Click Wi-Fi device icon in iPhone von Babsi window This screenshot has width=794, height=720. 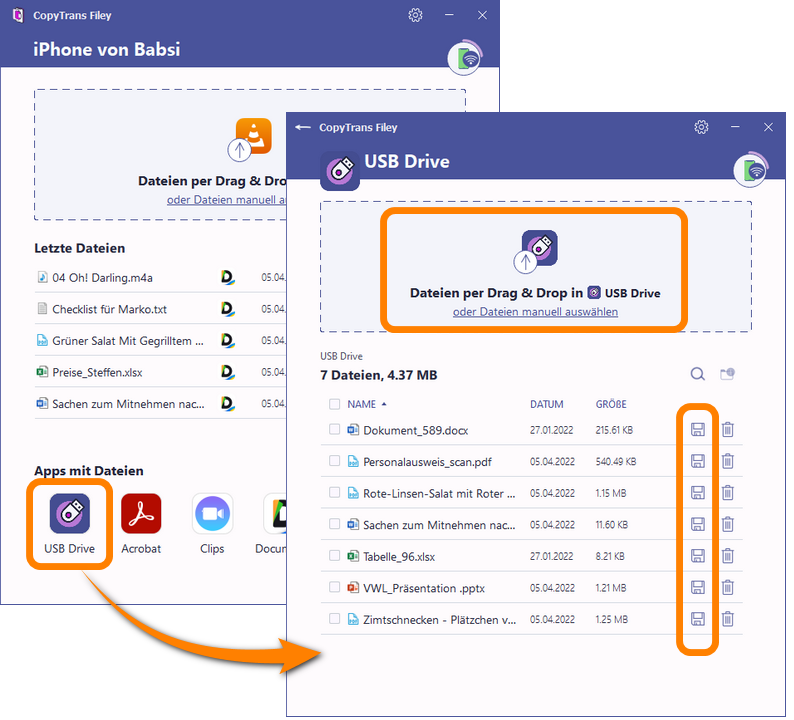[465, 58]
